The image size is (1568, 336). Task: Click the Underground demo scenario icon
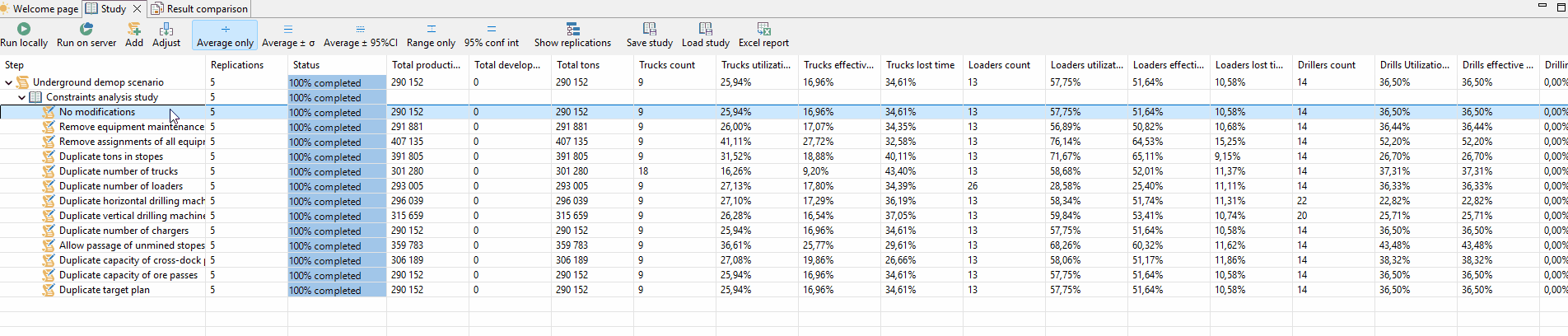(x=23, y=82)
